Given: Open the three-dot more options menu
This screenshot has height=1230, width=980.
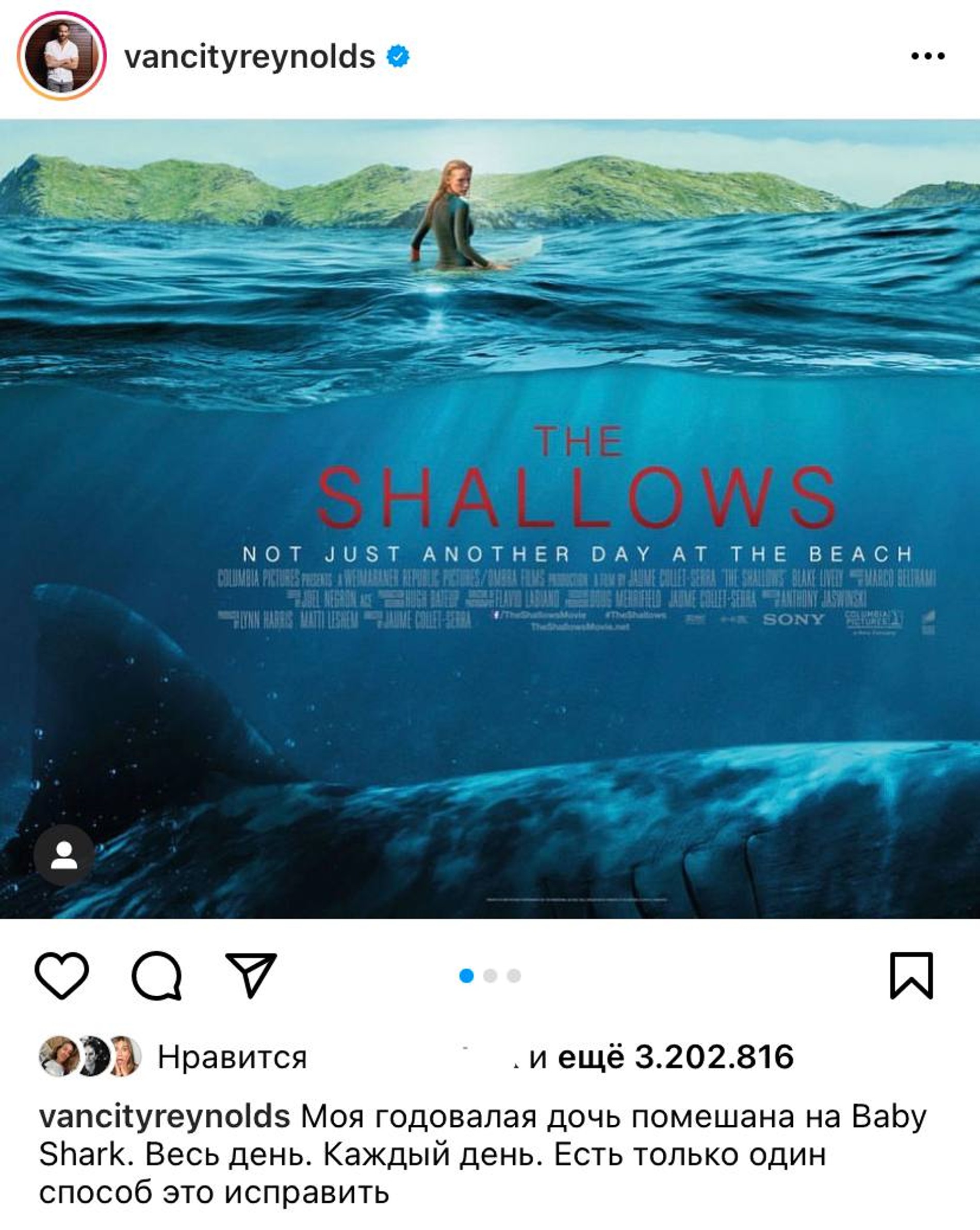Looking at the screenshot, I should coord(928,56).
